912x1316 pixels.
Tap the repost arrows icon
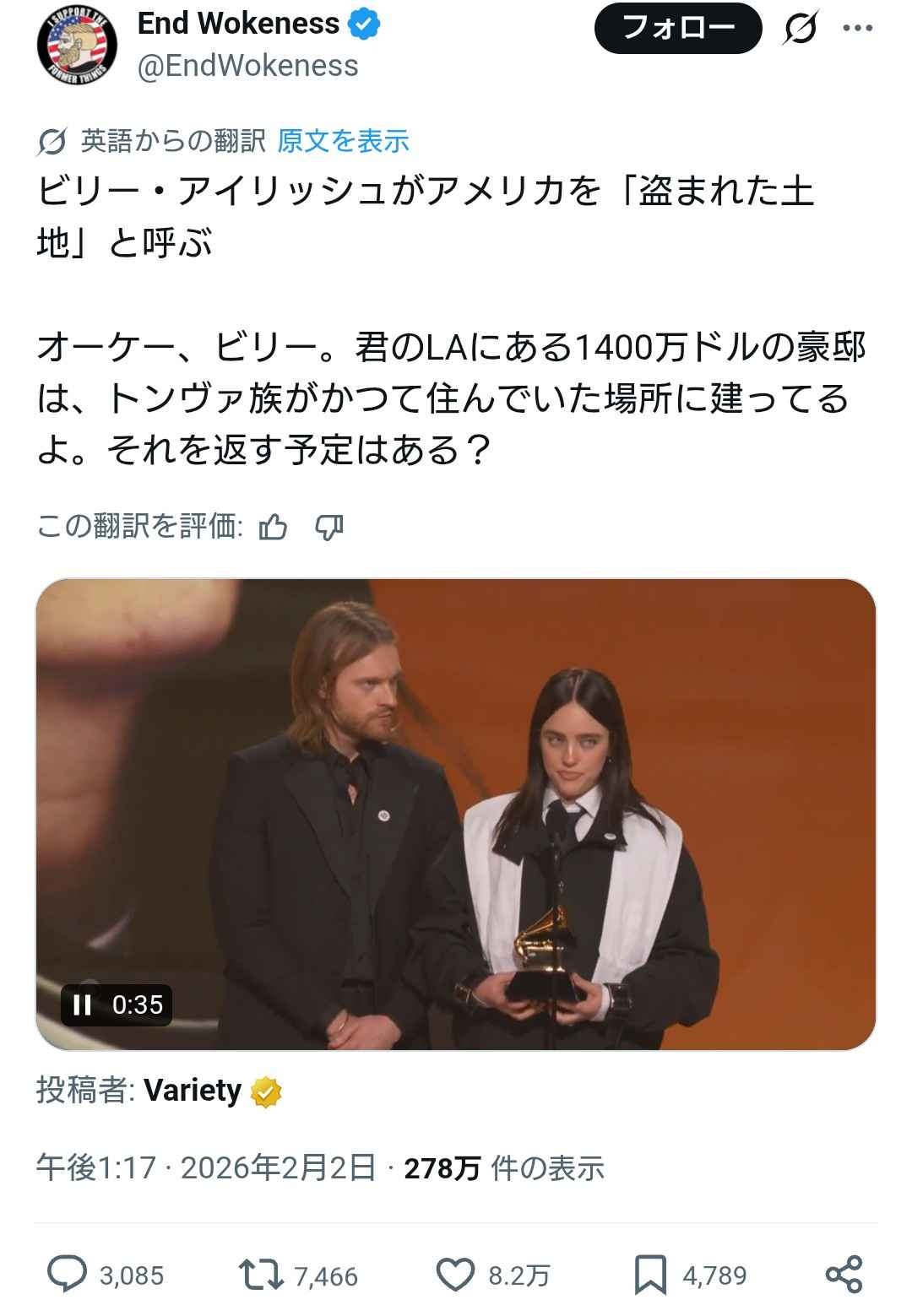[x=262, y=1275]
